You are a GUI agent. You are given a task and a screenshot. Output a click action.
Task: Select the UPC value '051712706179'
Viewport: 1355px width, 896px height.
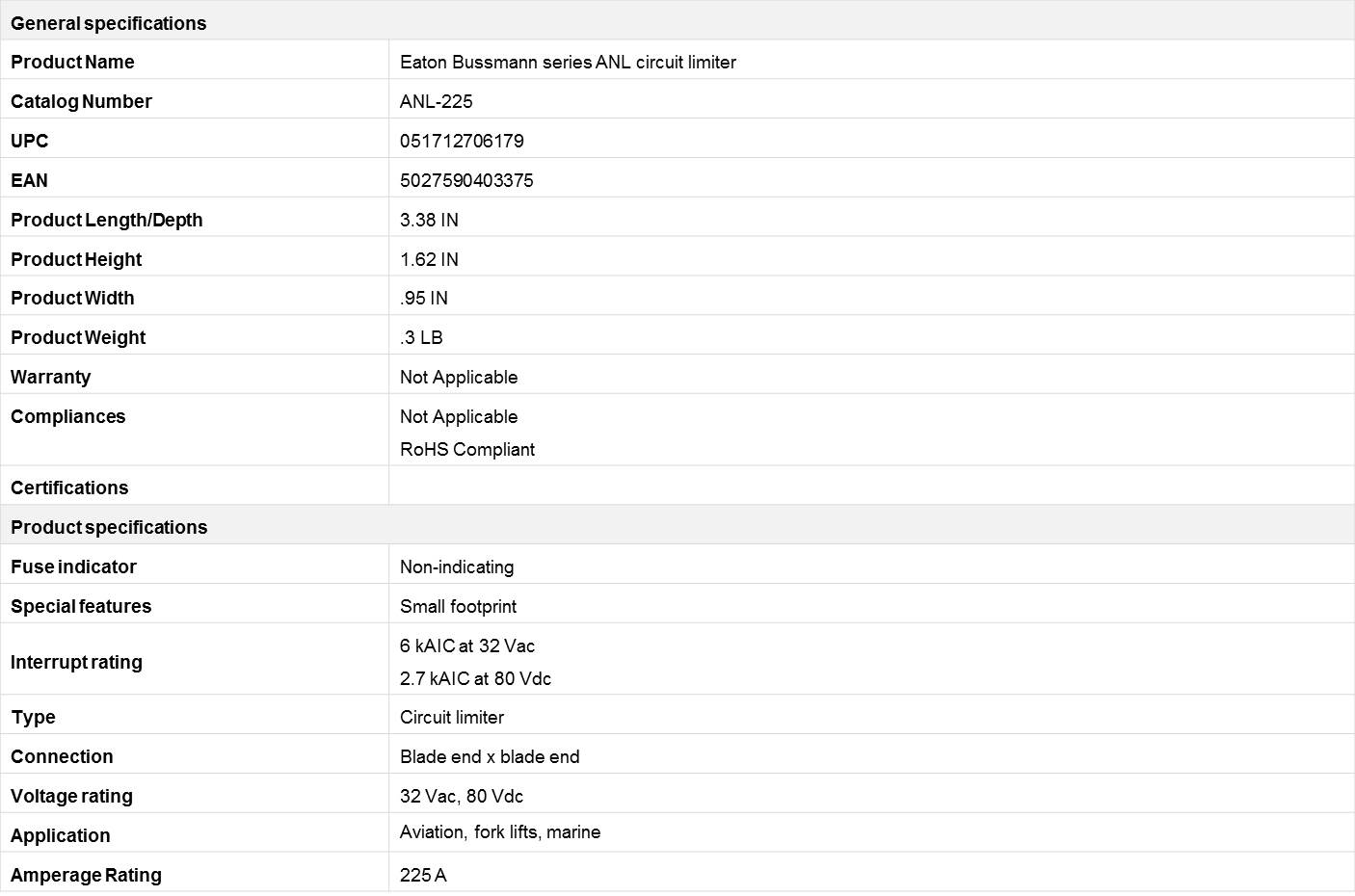(462, 141)
